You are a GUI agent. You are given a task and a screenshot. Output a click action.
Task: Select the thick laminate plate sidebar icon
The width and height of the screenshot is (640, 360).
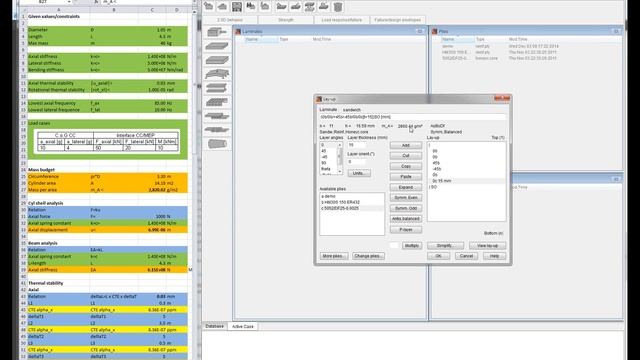(217, 60)
